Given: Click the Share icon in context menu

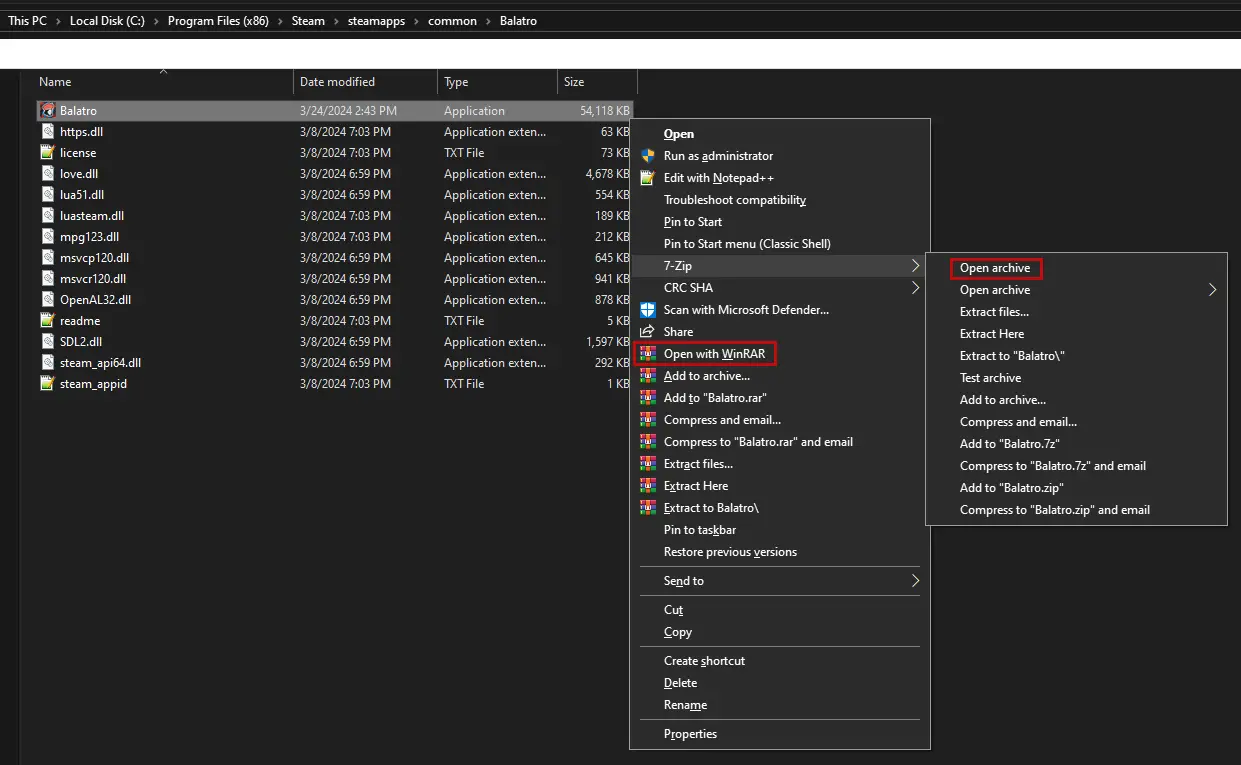Looking at the screenshot, I should (x=647, y=332).
